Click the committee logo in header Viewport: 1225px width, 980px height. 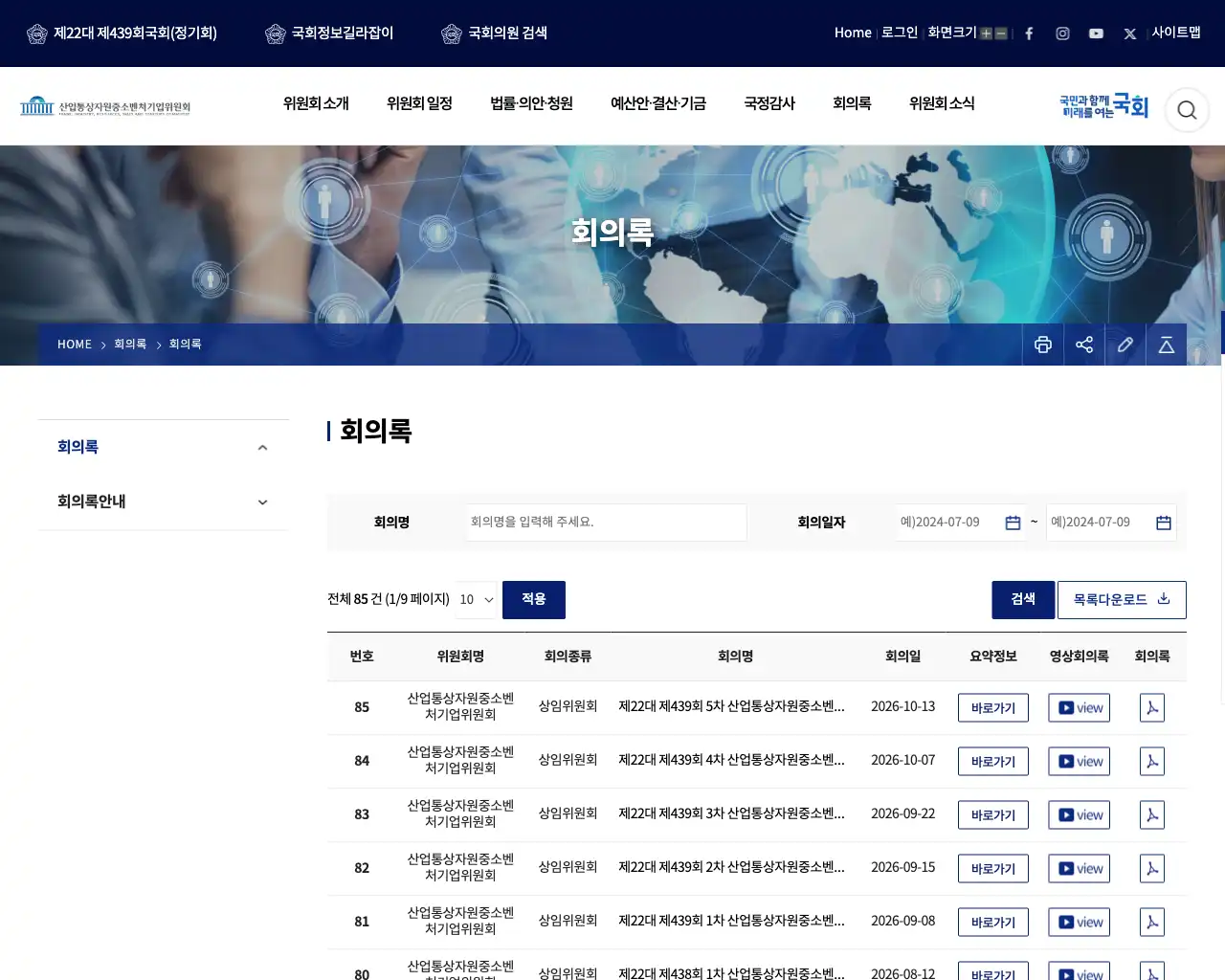tap(105, 106)
